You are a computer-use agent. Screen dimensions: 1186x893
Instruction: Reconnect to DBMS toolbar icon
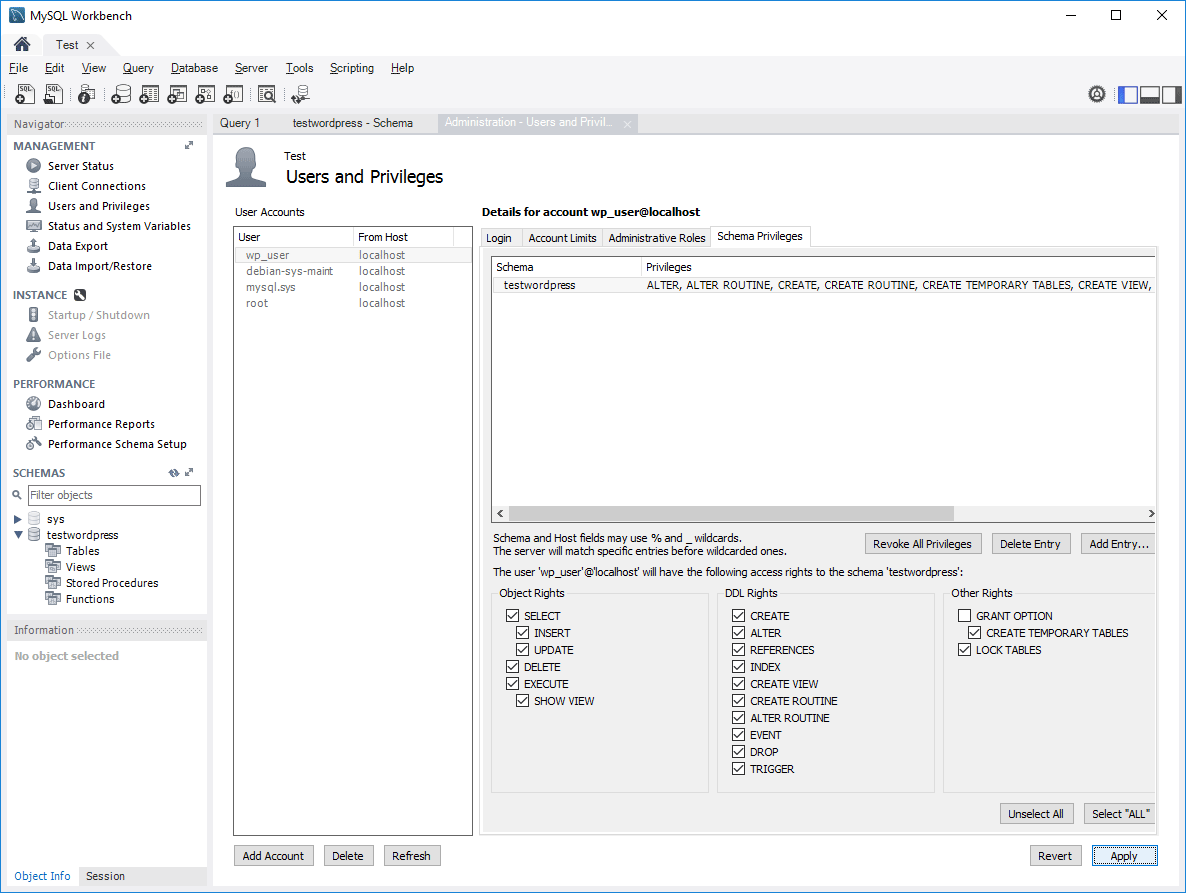[300, 94]
